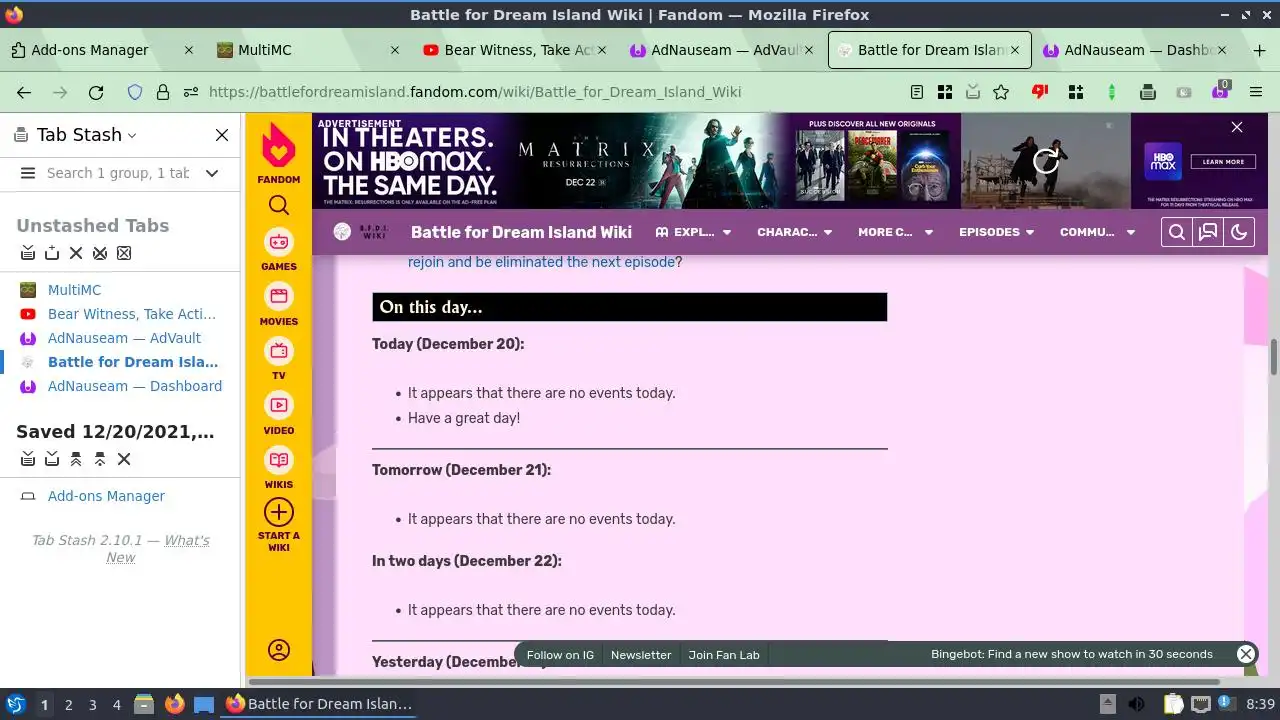Select MultiMC in unstashed tabs list
Screen dimensions: 1280x720
pos(74,290)
